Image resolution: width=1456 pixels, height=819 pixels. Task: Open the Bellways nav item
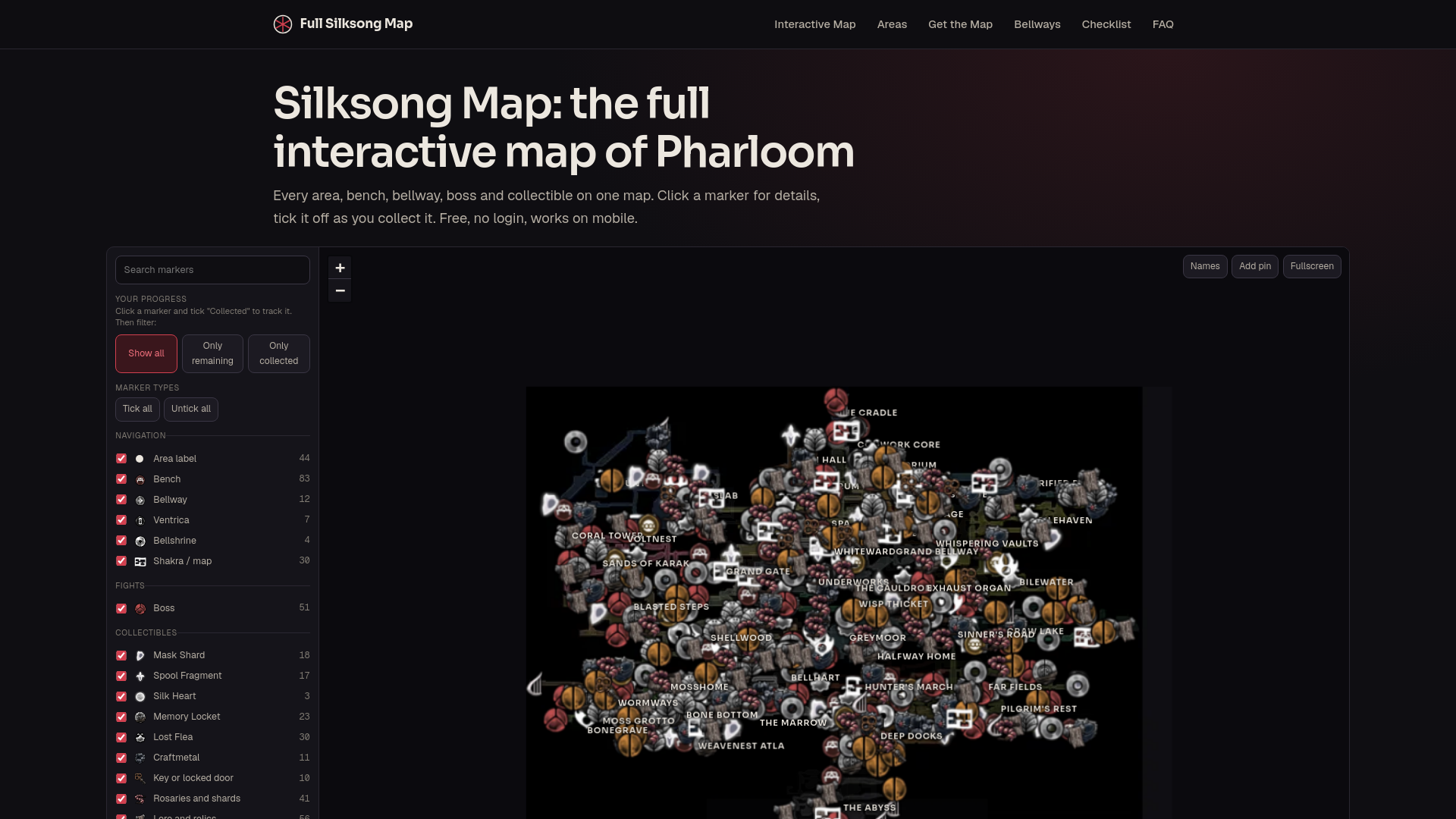click(x=1037, y=24)
